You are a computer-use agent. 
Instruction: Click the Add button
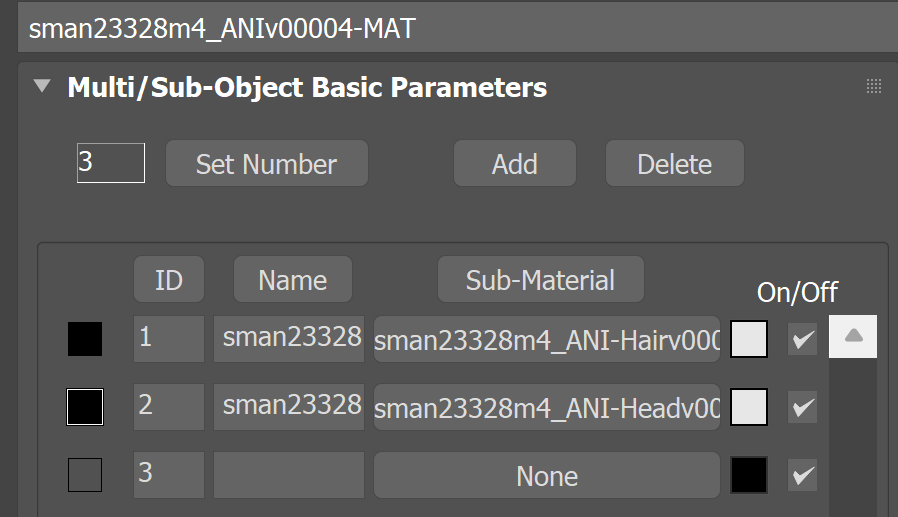[x=515, y=163]
